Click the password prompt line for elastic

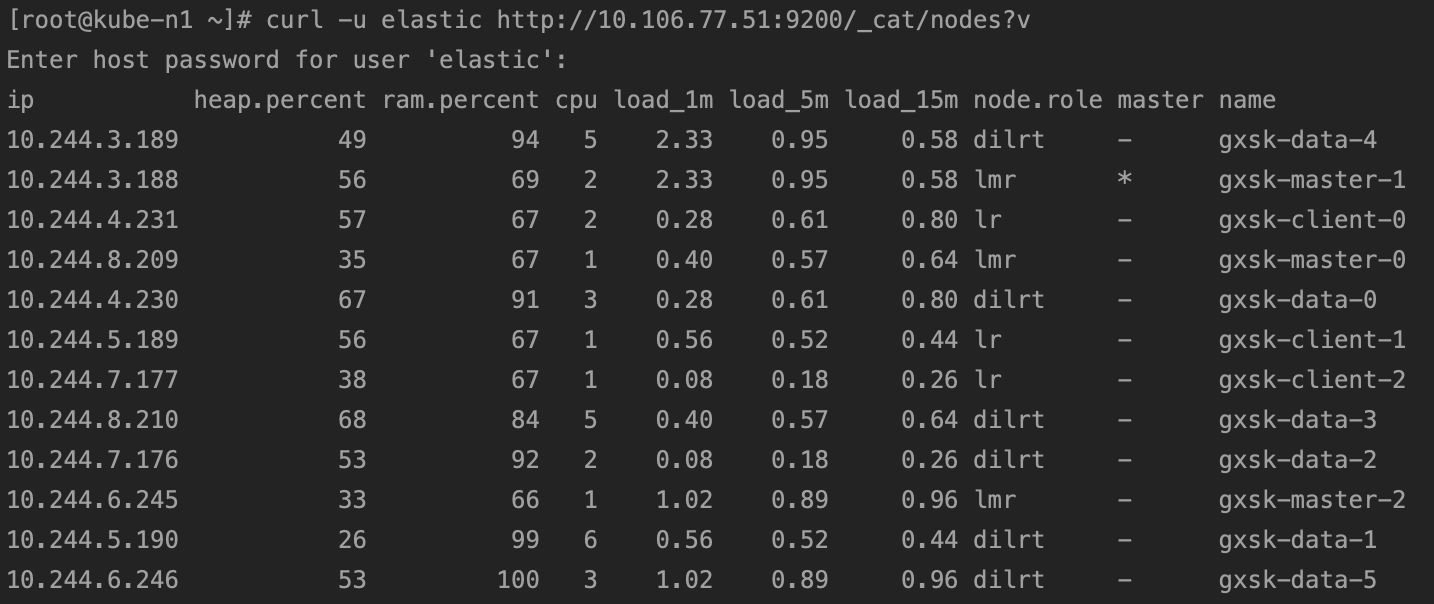pos(287,60)
